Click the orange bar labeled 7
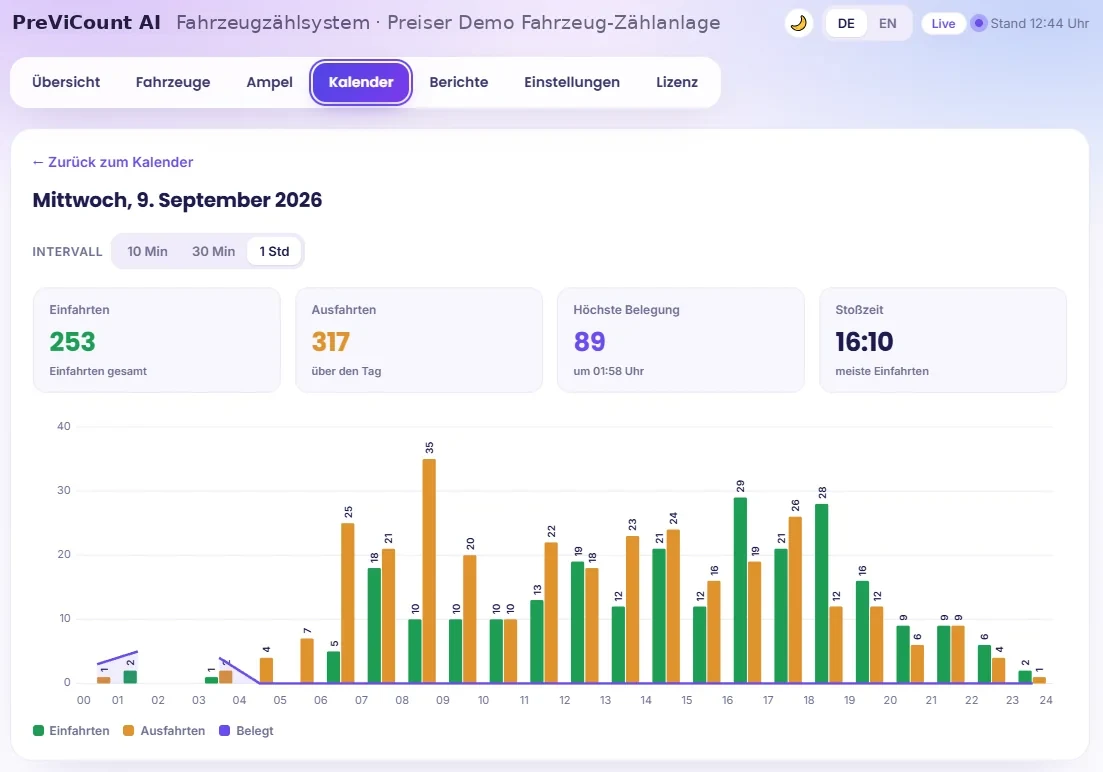 pyautogui.click(x=307, y=660)
